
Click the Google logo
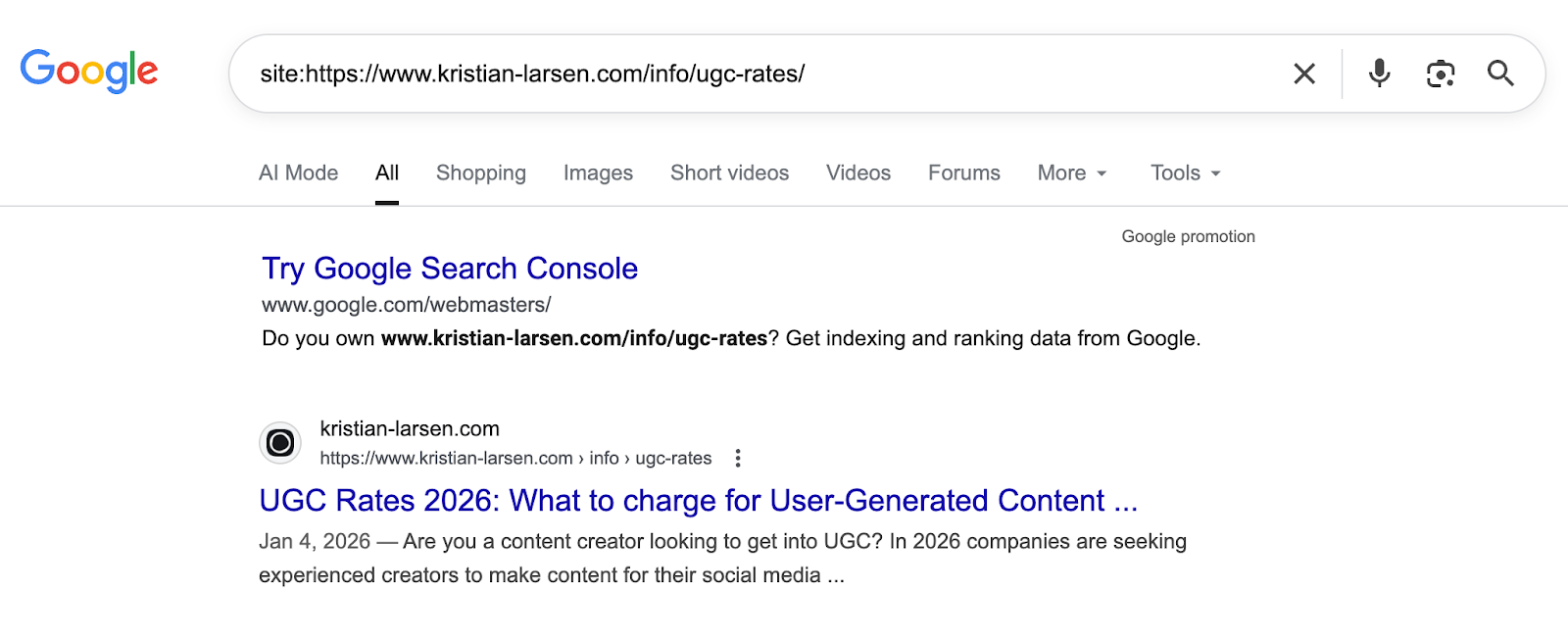coord(89,71)
